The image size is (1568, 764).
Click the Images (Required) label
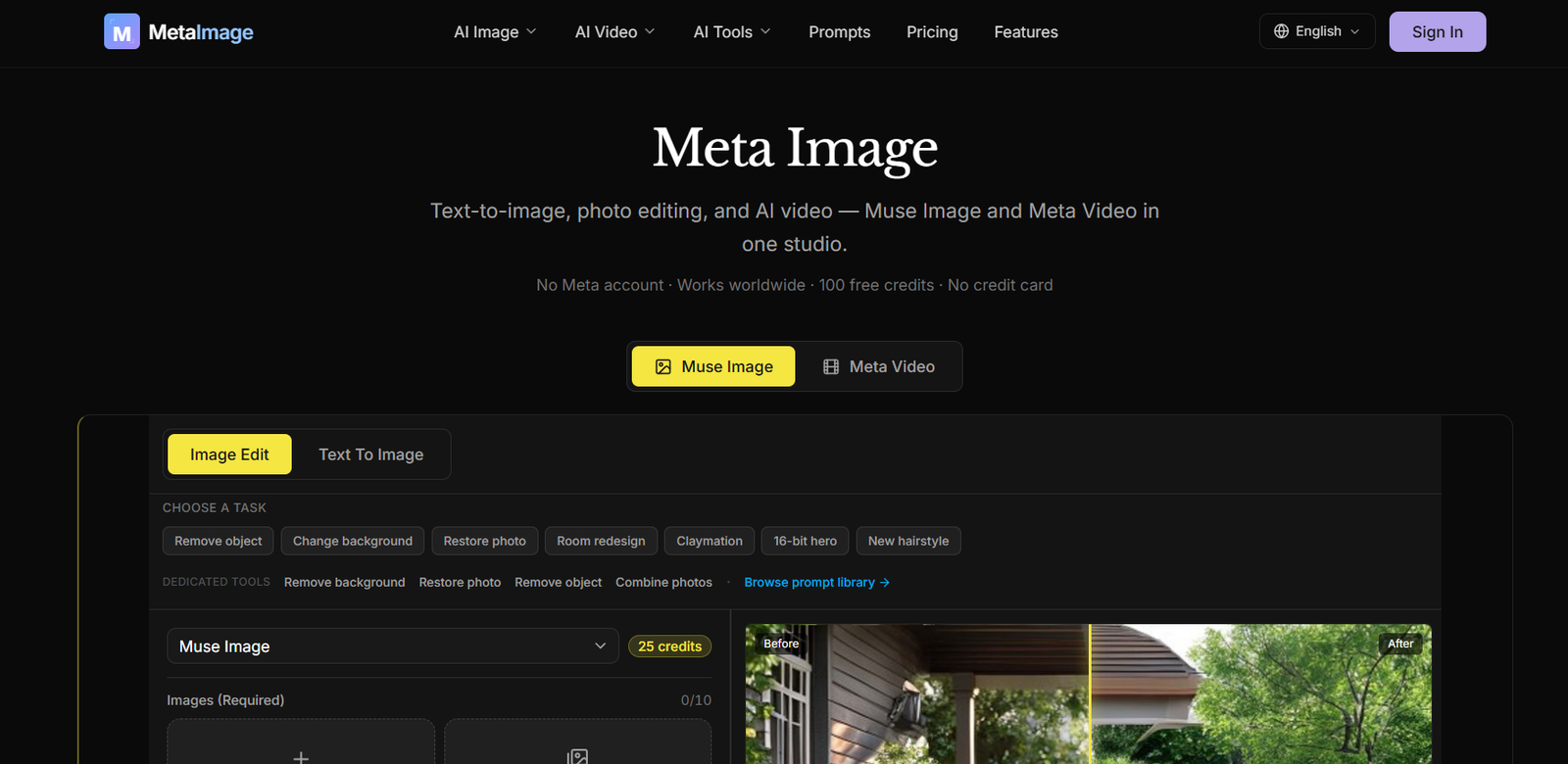[225, 700]
